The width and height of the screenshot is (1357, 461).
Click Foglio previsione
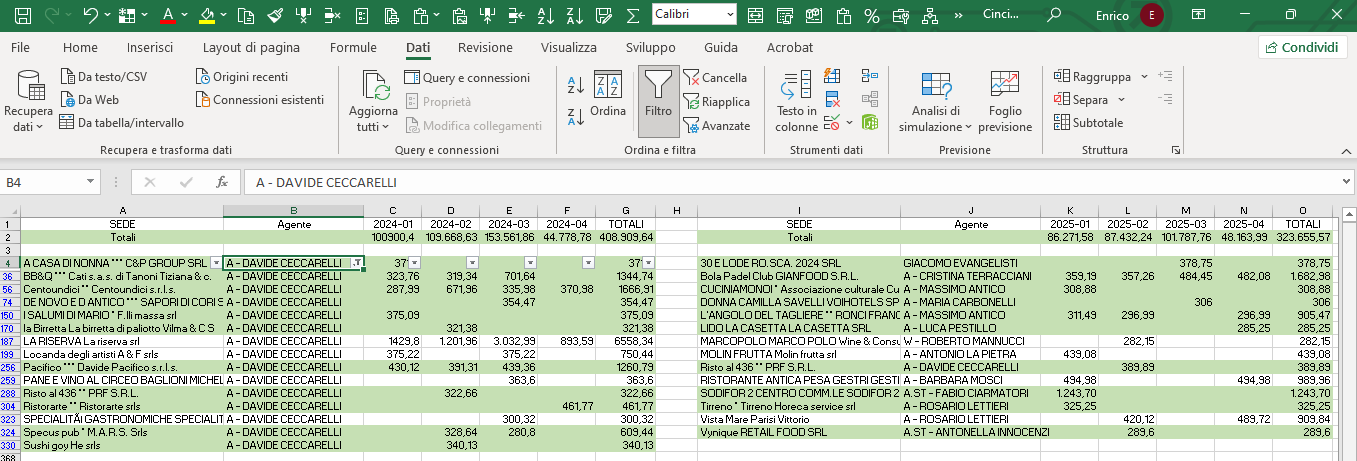1005,101
